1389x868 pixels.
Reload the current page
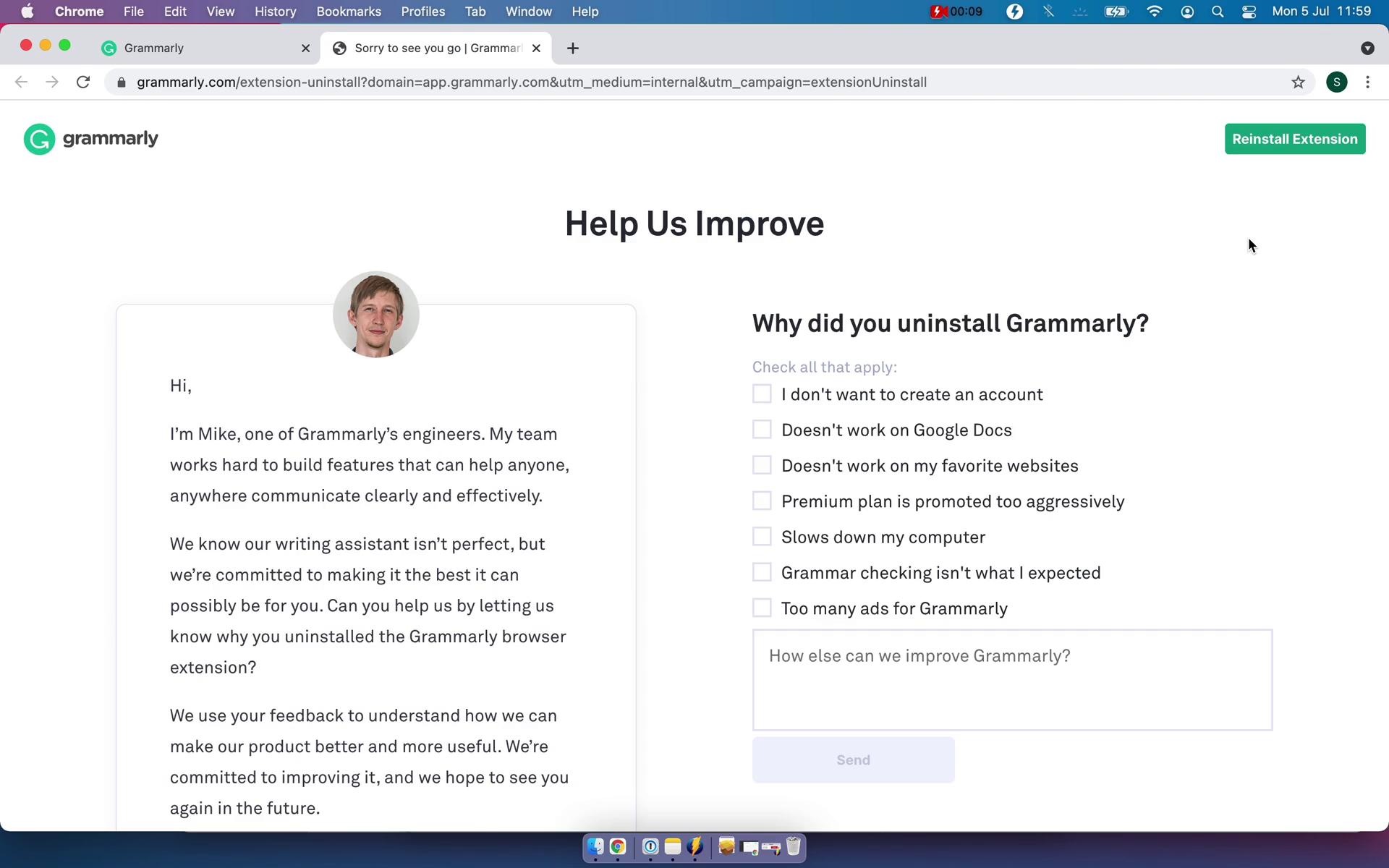pyautogui.click(x=83, y=82)
